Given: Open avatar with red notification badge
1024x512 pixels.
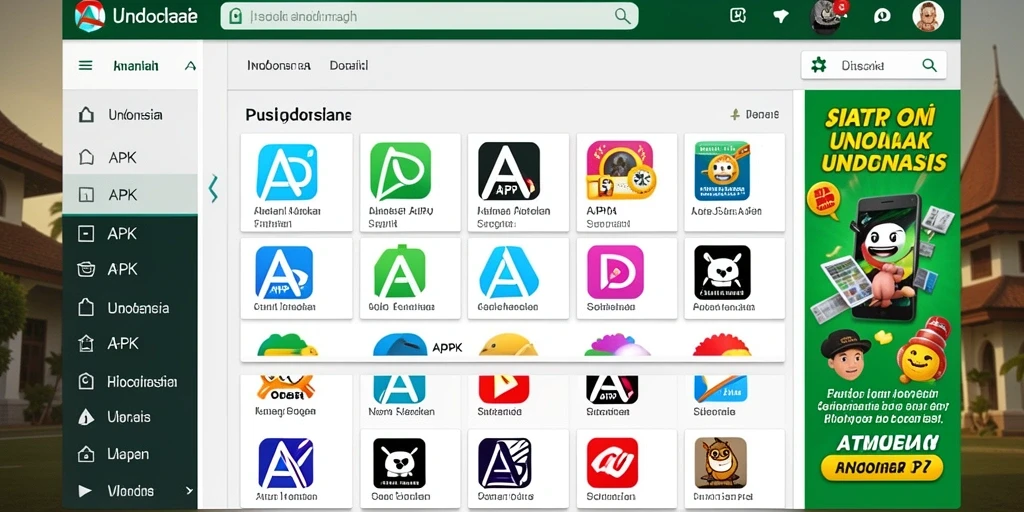Looking at the screenshot, I should [829, 16].
